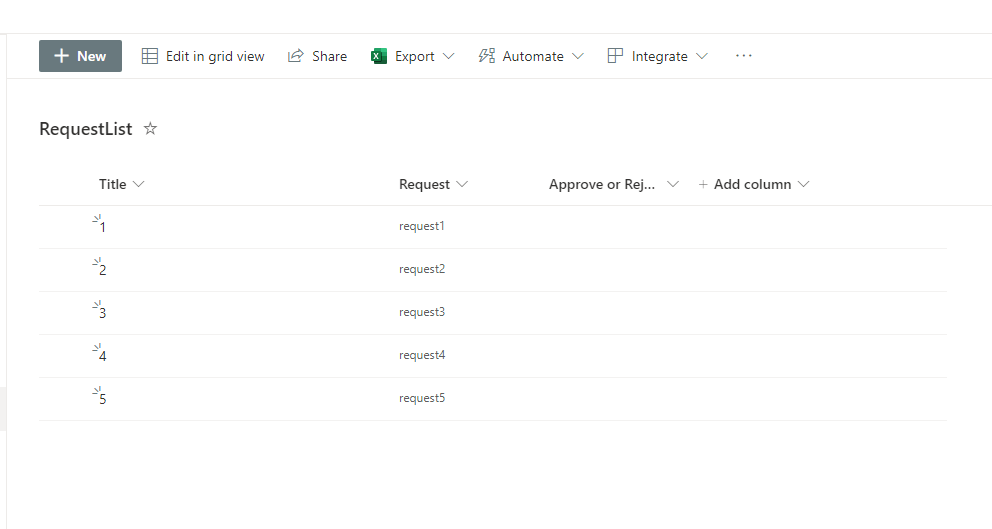
Task: Expand the Add column chevron
Action: [803, 184]
